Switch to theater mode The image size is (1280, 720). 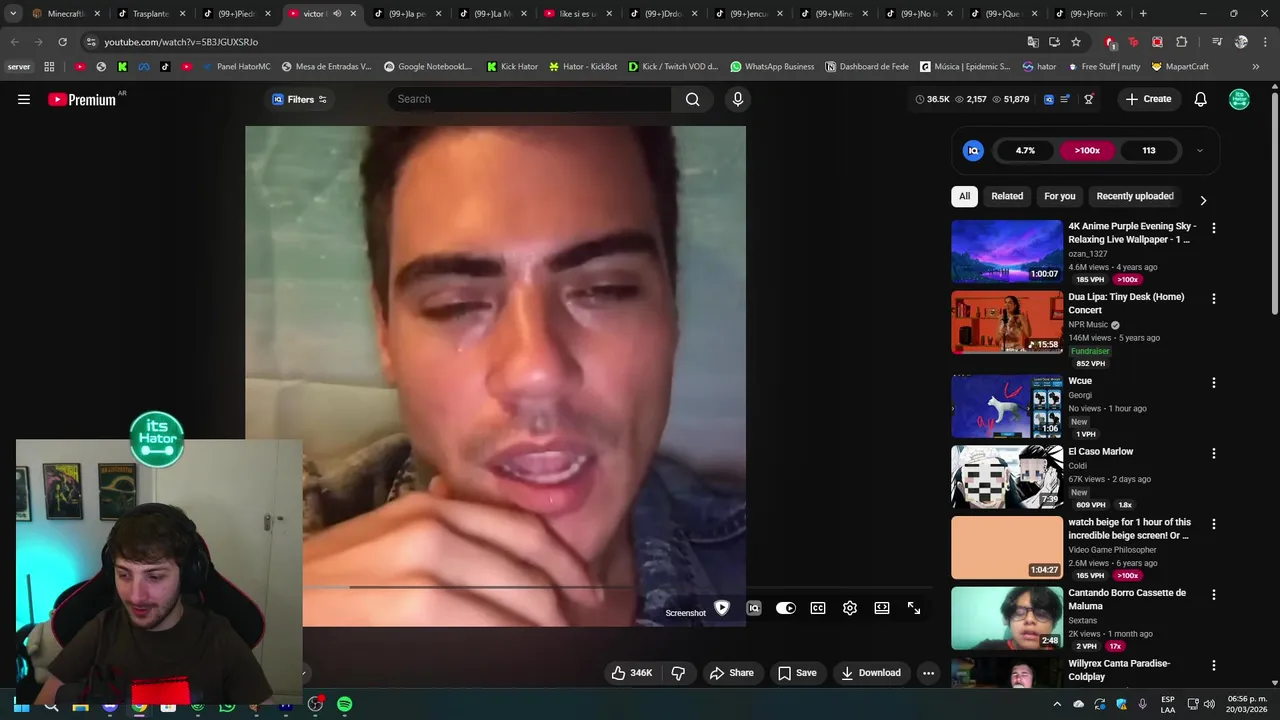tap(882, 608)
